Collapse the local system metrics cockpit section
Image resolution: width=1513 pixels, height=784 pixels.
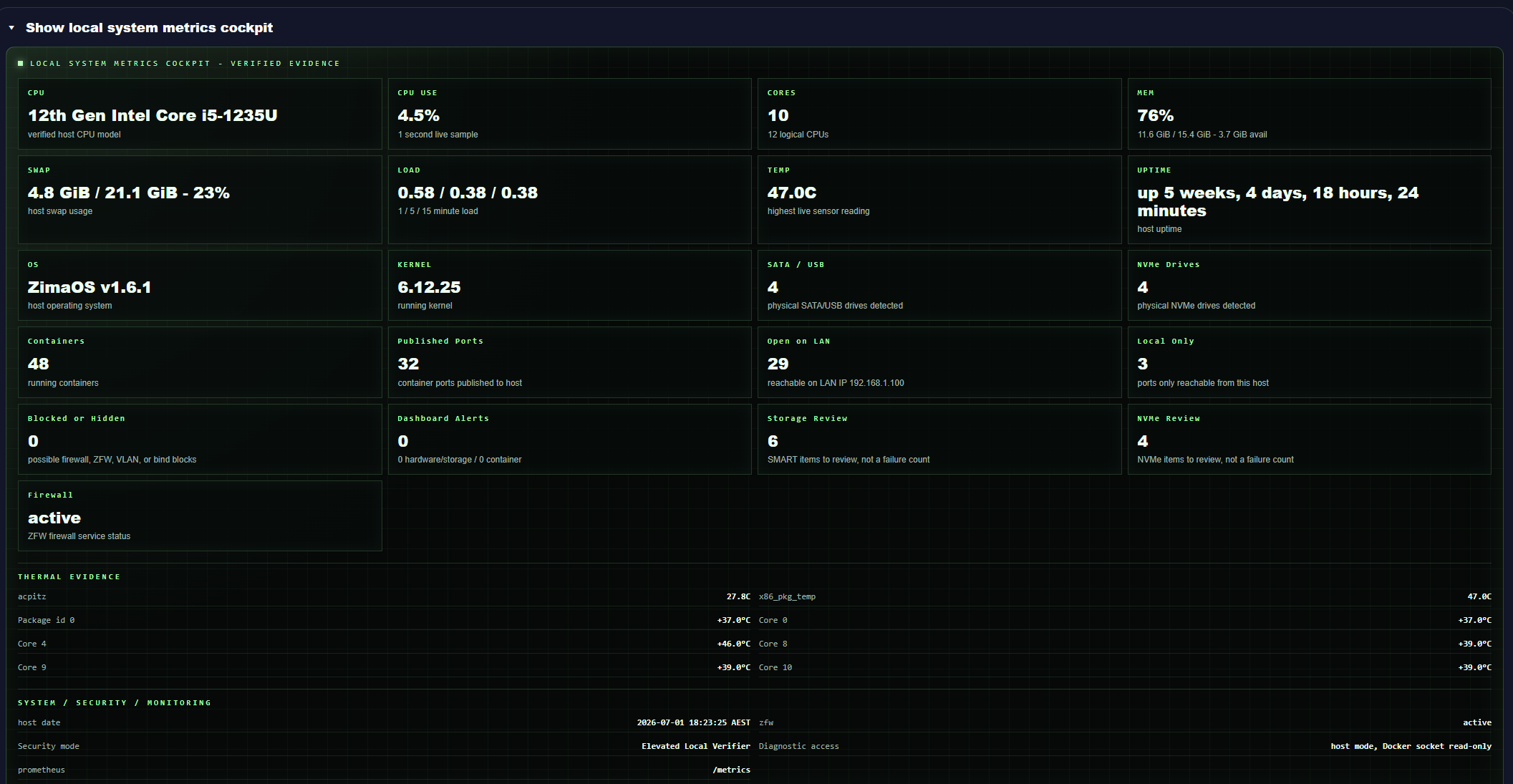tap(11, 28)
